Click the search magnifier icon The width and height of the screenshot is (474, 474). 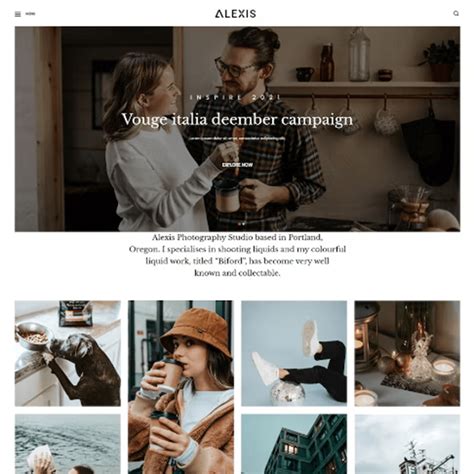(456, 13)
